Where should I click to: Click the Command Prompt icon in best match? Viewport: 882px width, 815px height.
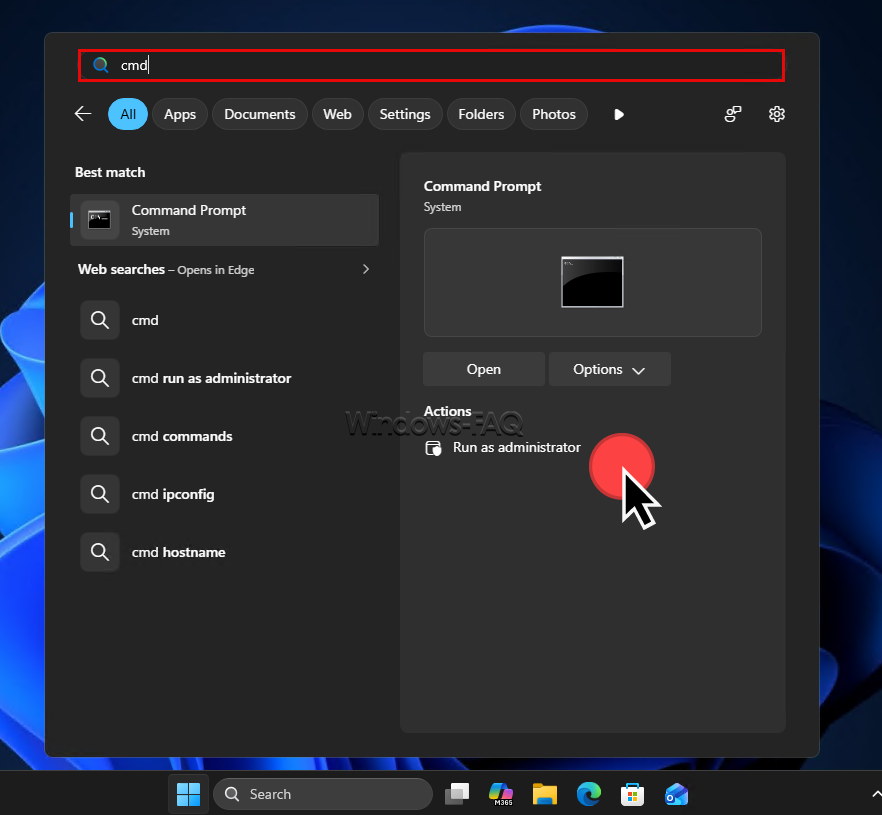(x=100, y=220)
